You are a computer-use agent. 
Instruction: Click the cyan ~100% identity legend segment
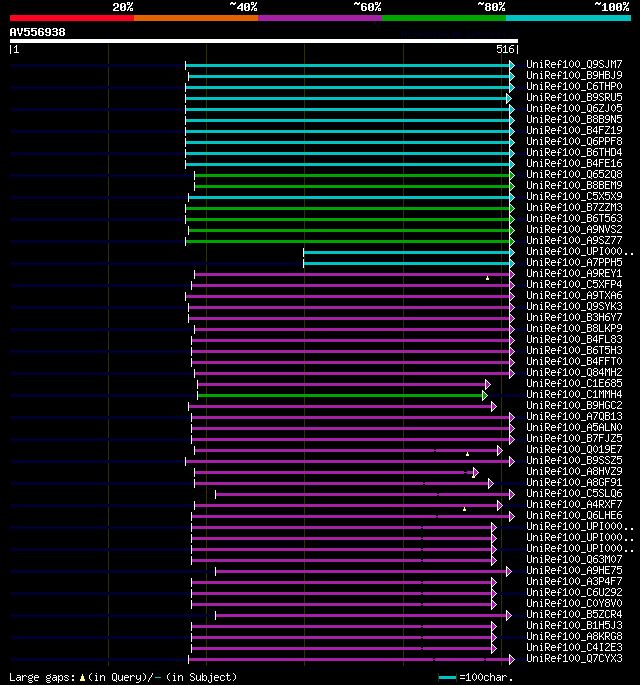(568, 18)
